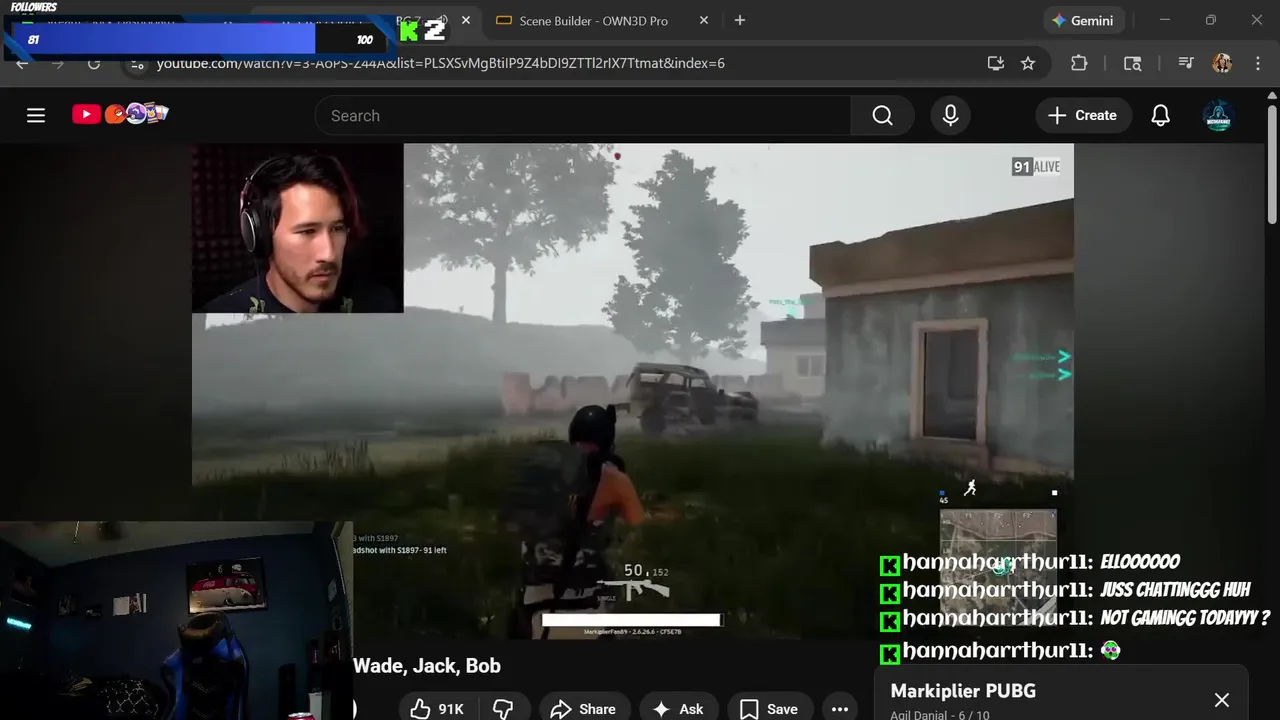This screenshot has height=720, width=1280.
Task: Dislike the video with the thumbs-down button
Action: (x=503, y=708)
